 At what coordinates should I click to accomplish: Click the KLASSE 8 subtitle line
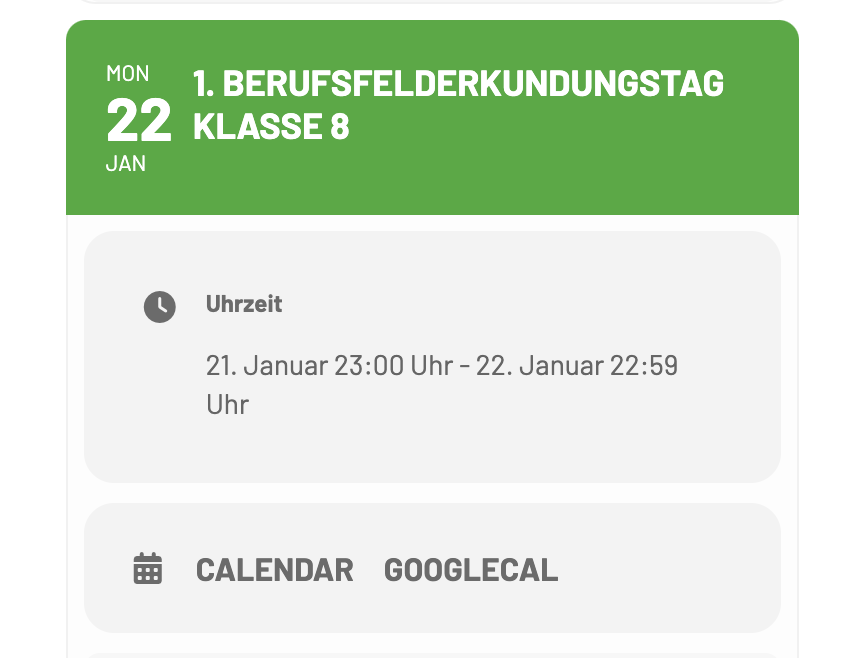pyautogui.click(x=271, y=126)
